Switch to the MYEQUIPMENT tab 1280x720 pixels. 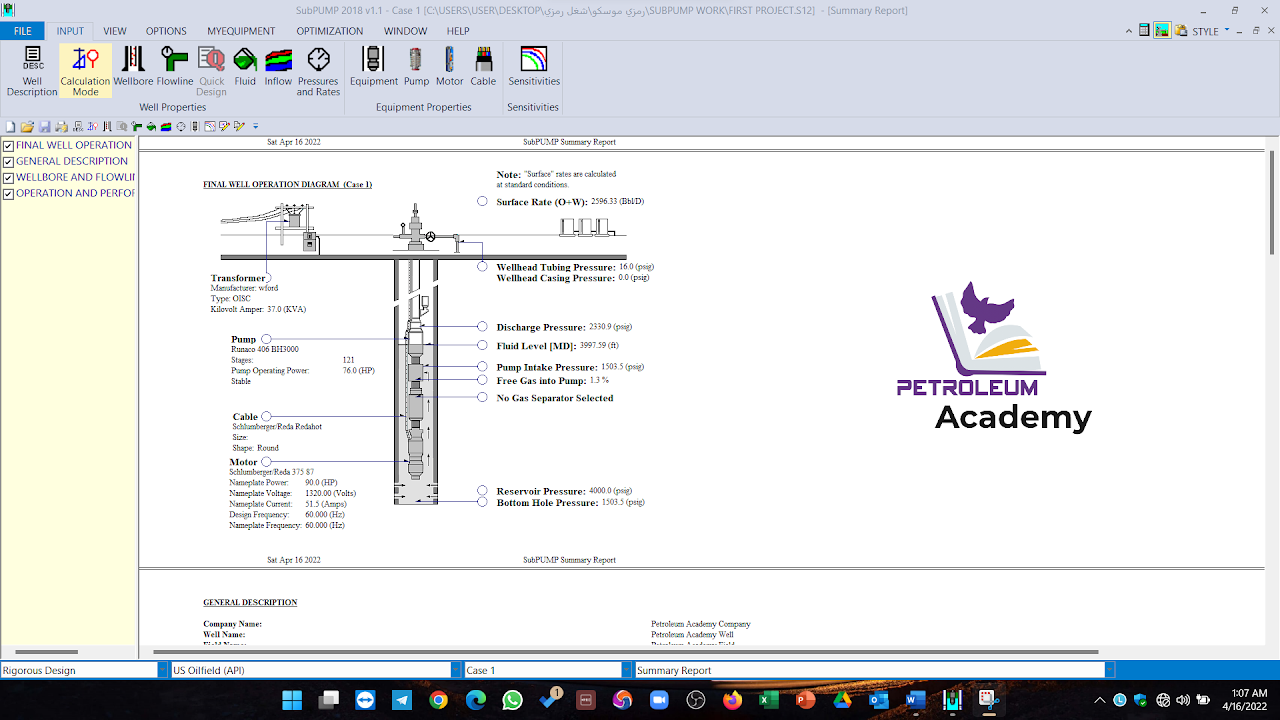tap(241, 31)
